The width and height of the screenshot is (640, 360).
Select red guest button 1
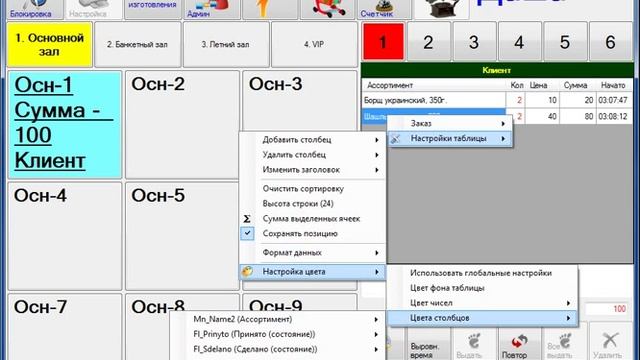coord(383,42)
